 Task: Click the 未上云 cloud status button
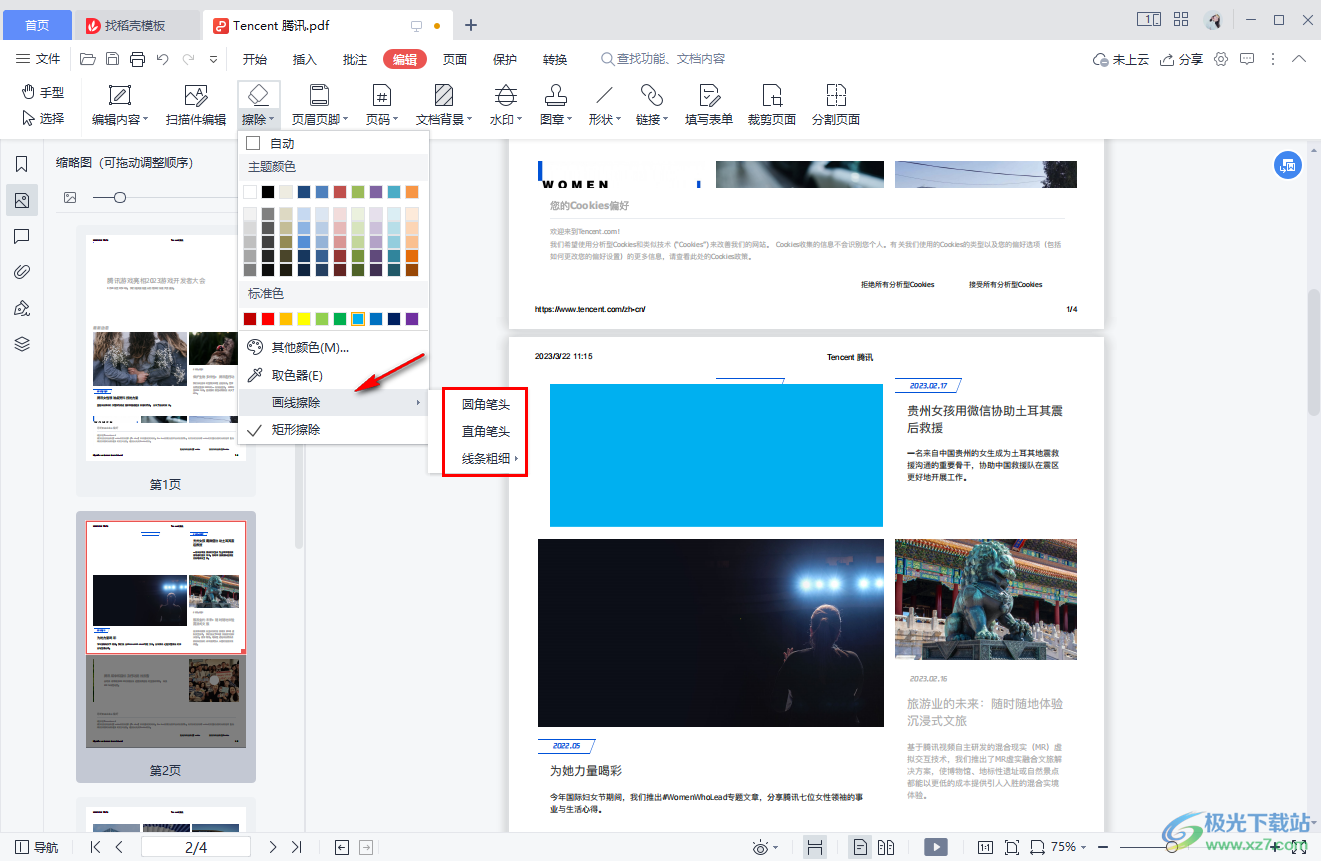coord(1121,59)
